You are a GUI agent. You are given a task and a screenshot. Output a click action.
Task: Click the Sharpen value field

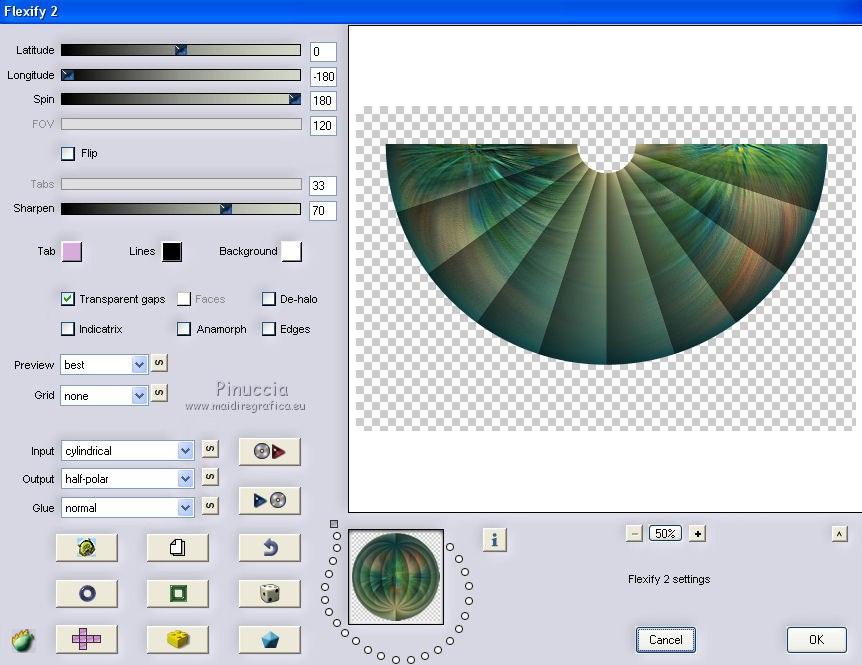pos(323,210)
